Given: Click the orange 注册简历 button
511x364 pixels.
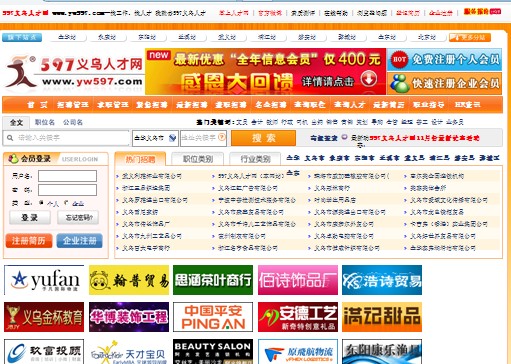Looking at the screenshot, I should tap(29, 241).
